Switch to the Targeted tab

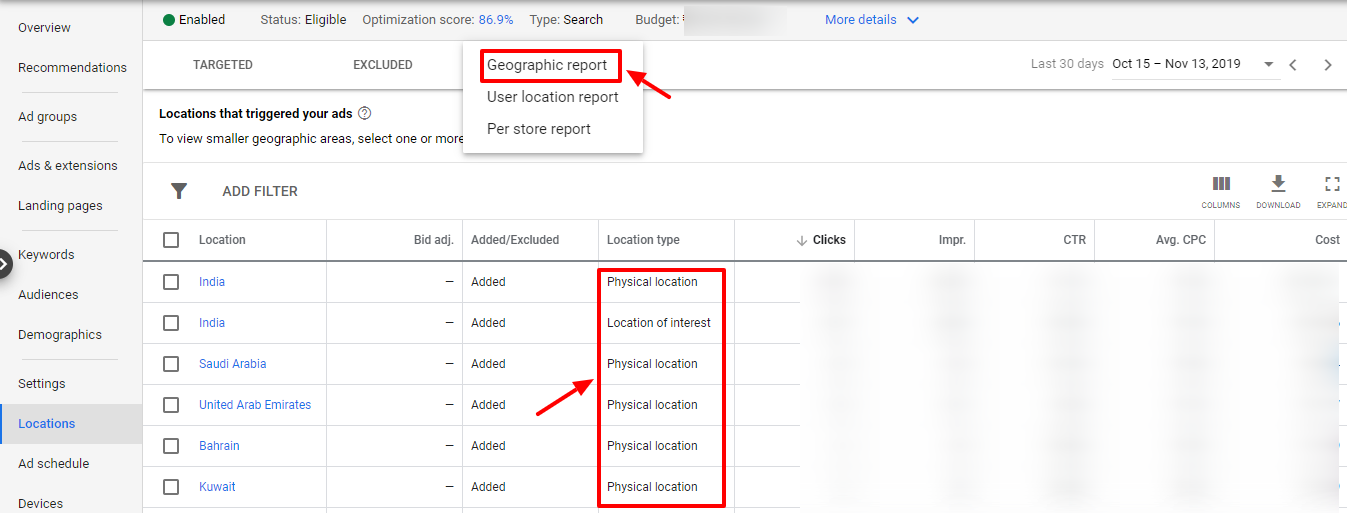[223, 65]
